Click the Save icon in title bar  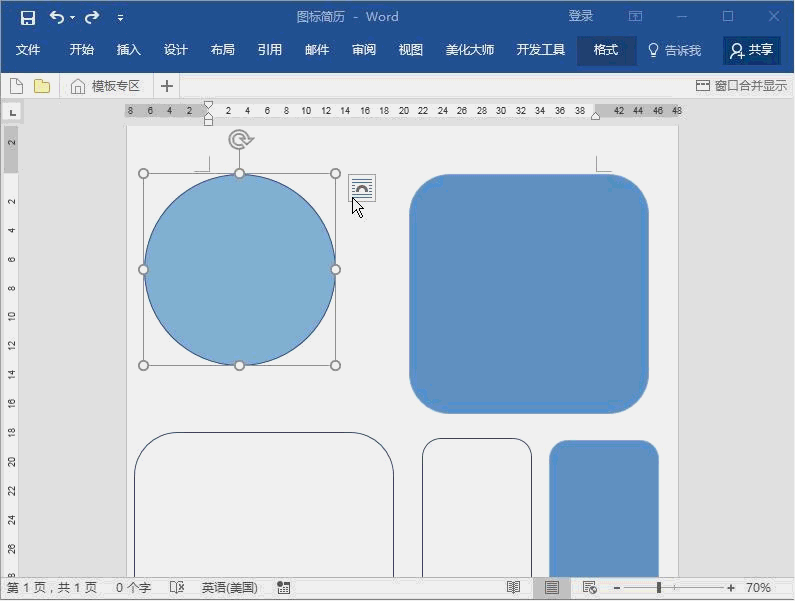pyautogui.click(x=28, y=18)
